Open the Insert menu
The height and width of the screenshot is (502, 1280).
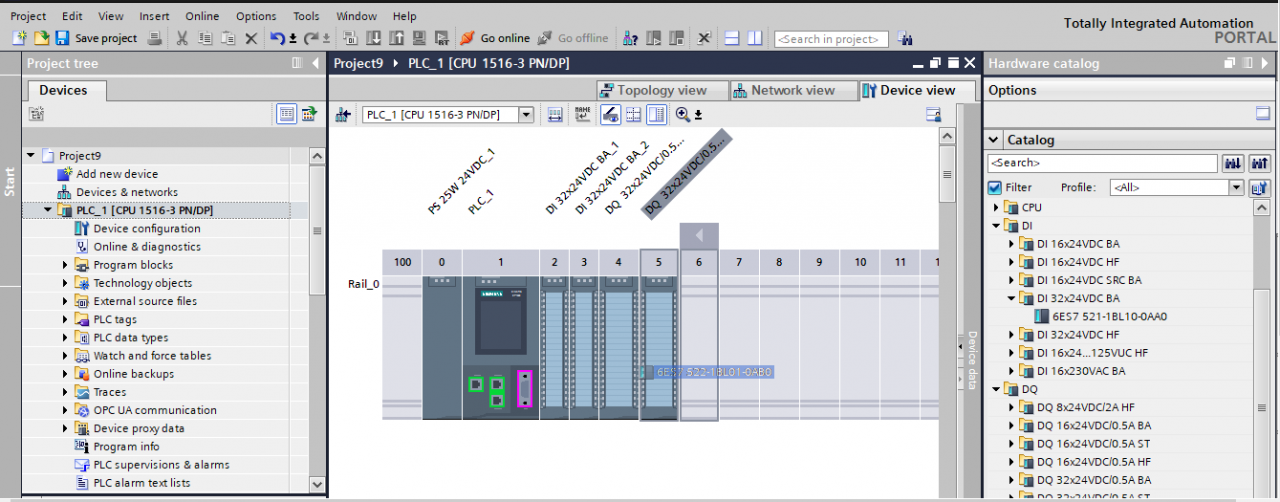point(154,16)
